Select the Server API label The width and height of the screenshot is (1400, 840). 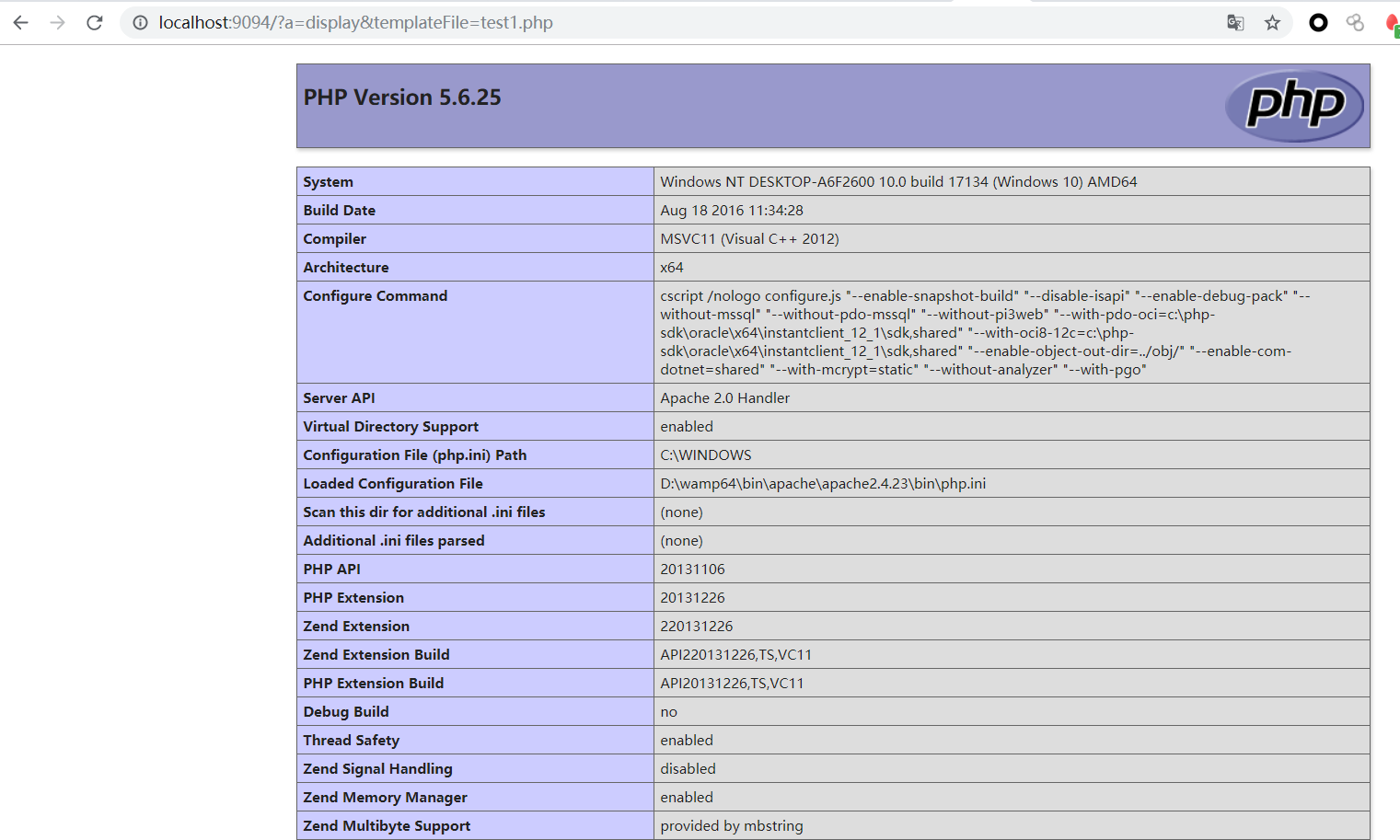[x=339, y=398]
